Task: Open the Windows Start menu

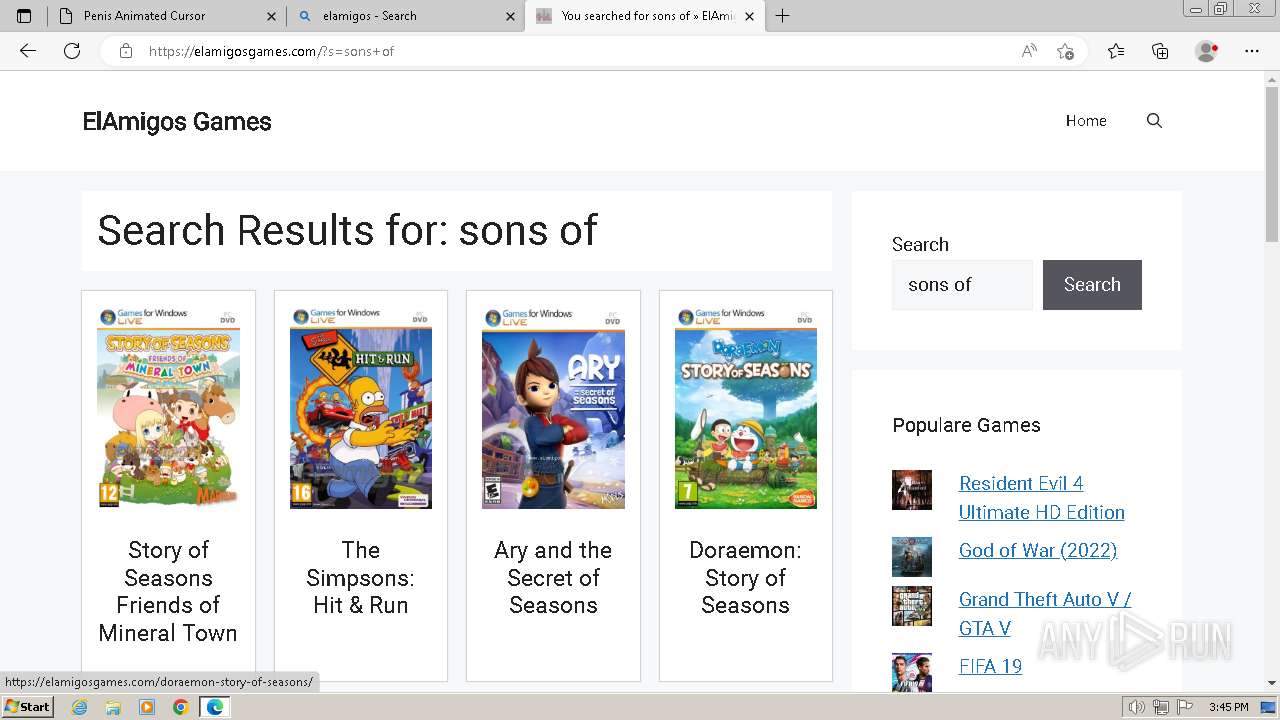Action: point(28,707)
